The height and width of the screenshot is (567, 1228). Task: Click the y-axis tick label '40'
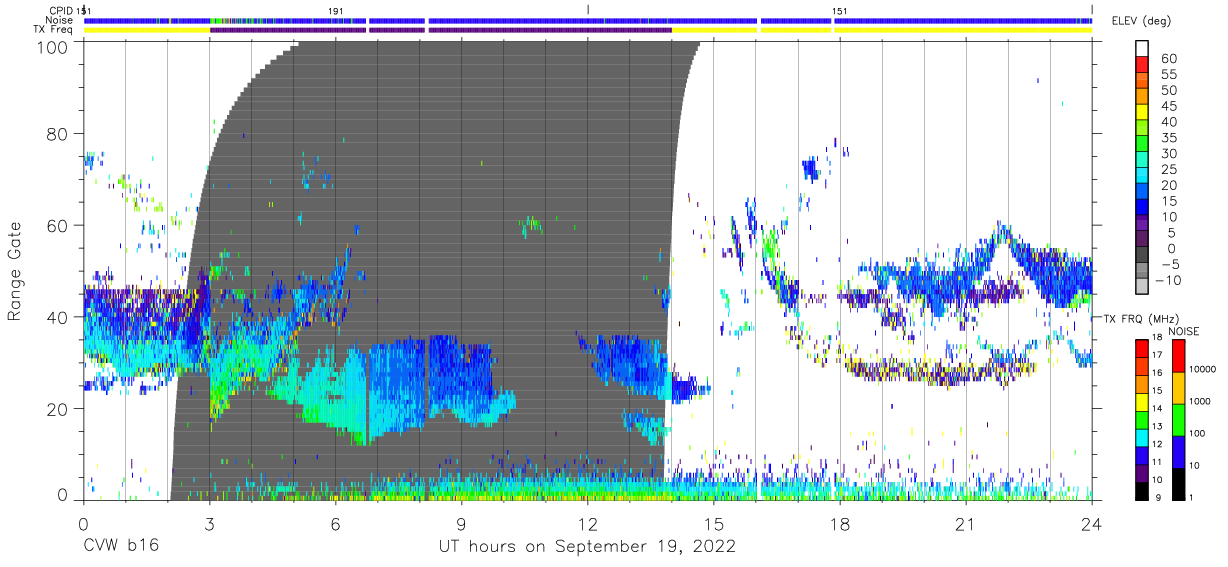click(x=58, y=317)
